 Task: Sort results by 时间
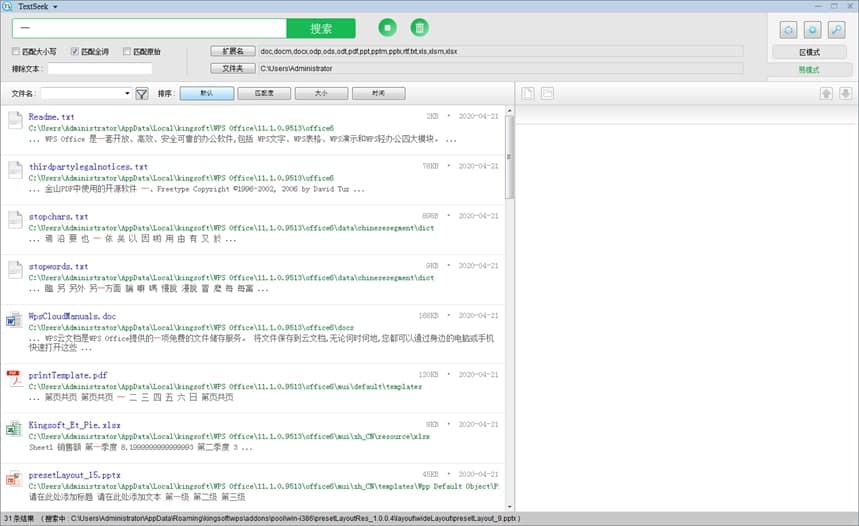(378, 94)
